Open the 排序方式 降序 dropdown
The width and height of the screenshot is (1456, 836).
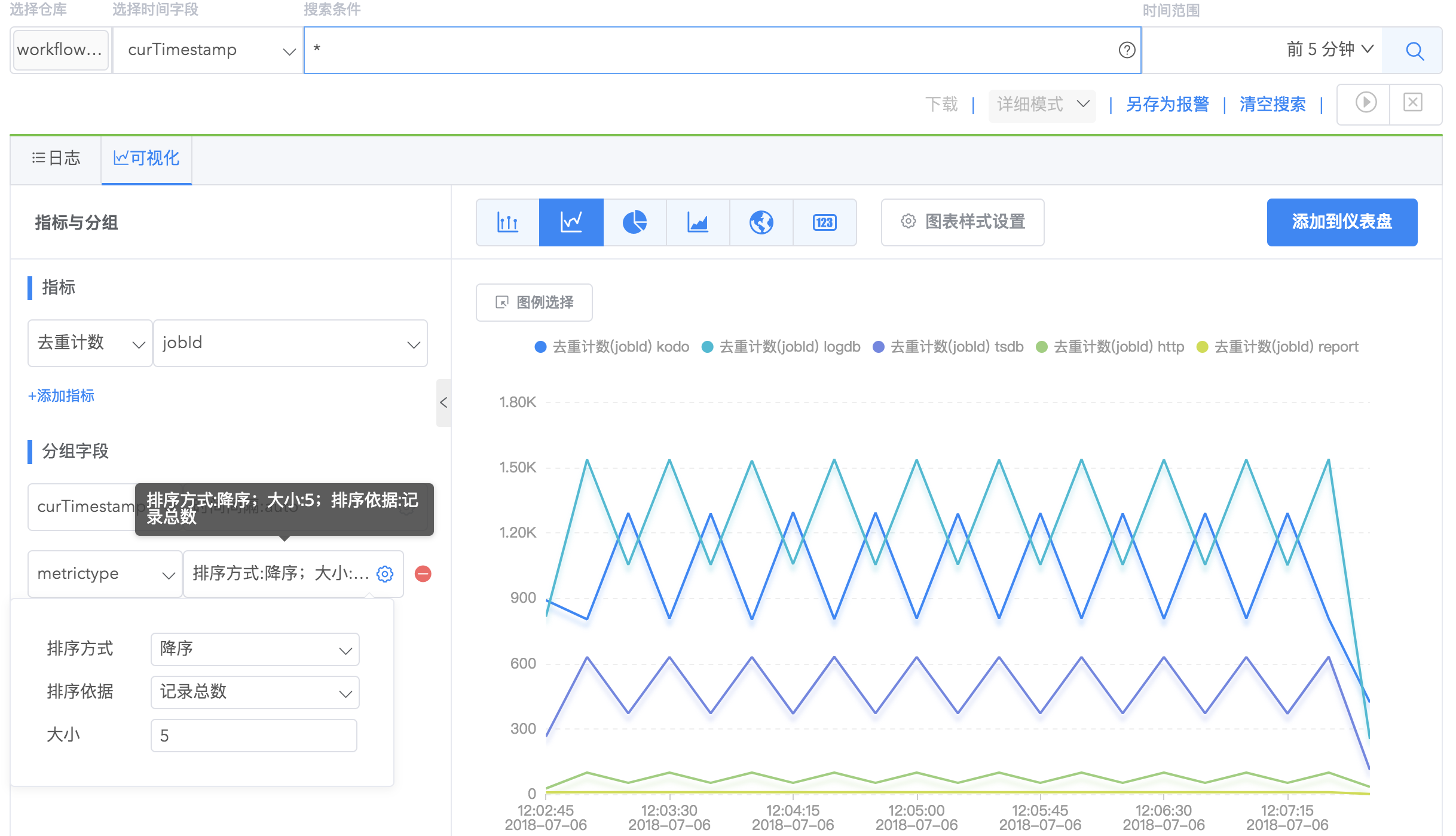click(255, 649)
